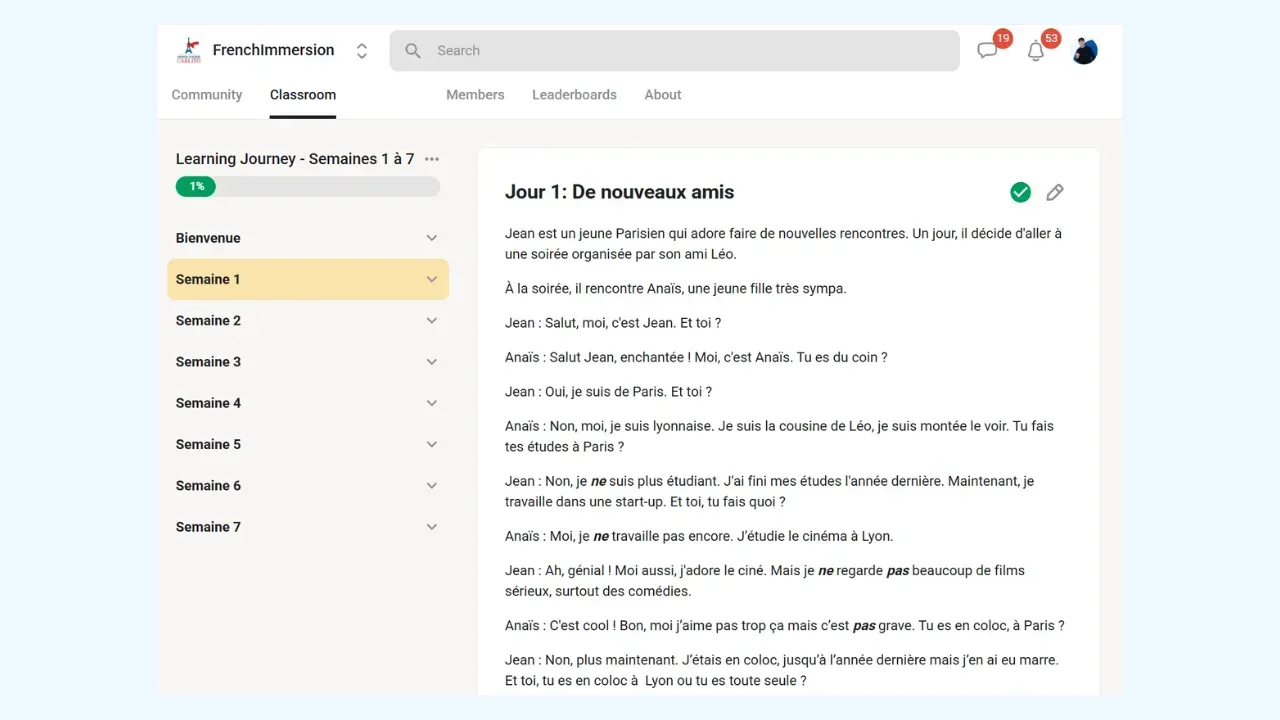Screen dimensions: 1280x720
Task: Click the FrenchImmersion group logo
Action: 189,50
